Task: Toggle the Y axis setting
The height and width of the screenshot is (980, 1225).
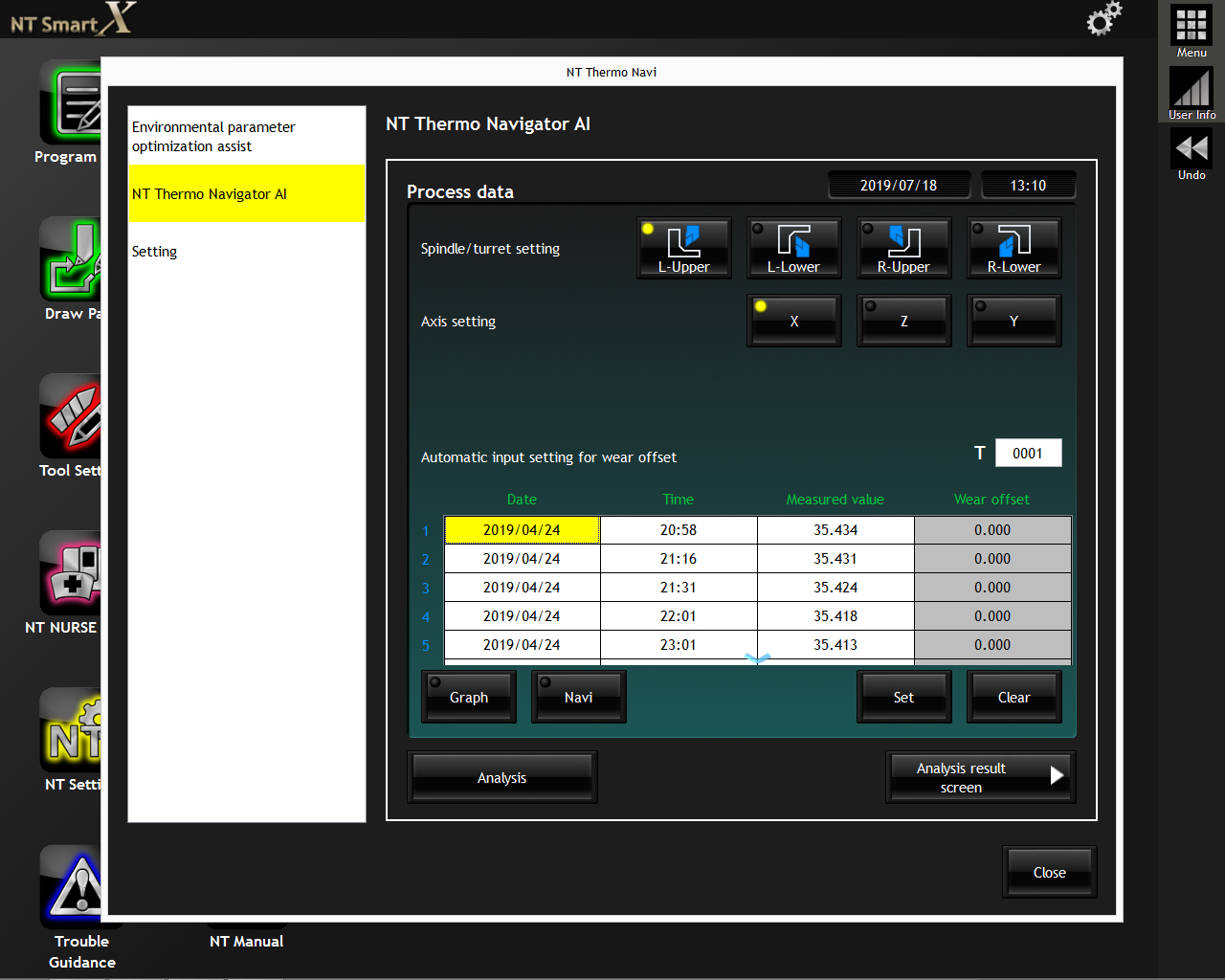Action: tap(1013, 321)
